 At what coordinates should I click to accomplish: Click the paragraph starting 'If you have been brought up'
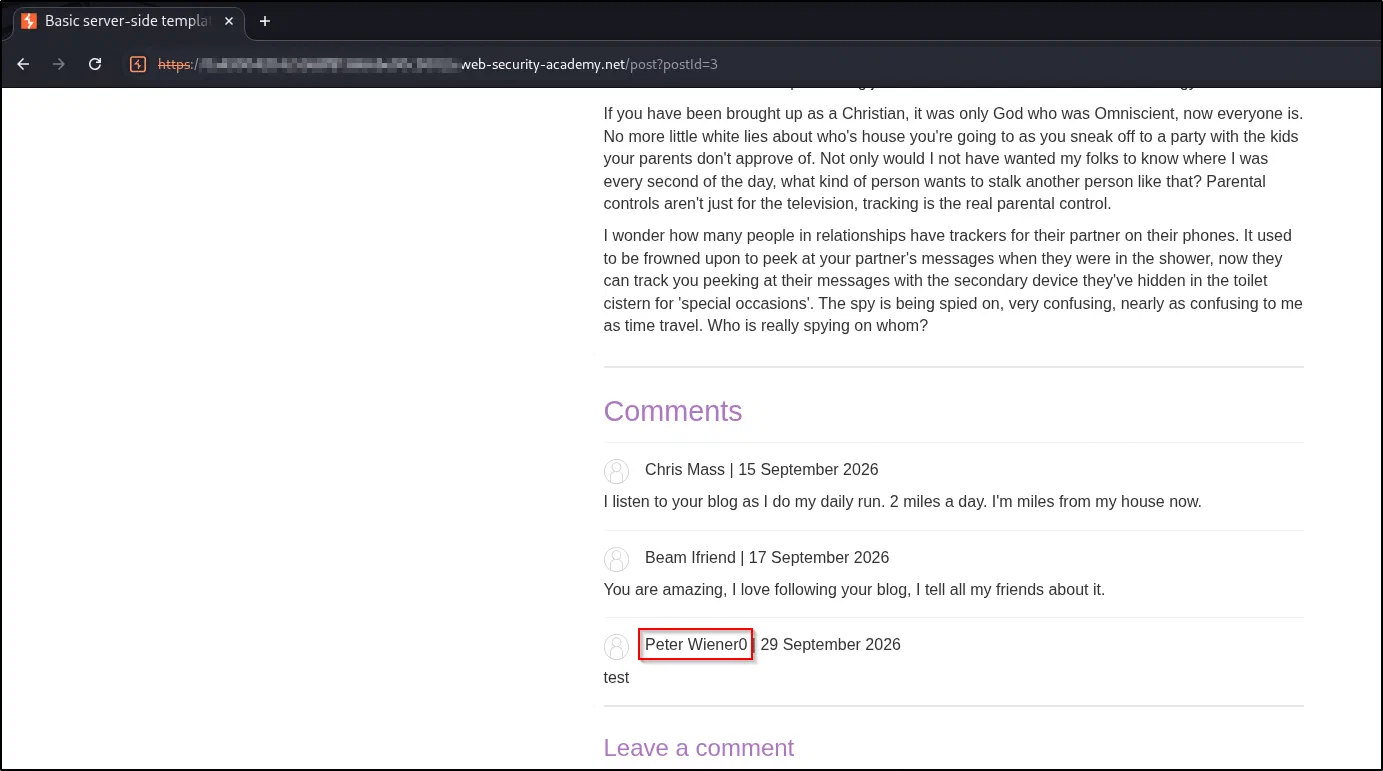pyautogui.click(x=953, y=159)
